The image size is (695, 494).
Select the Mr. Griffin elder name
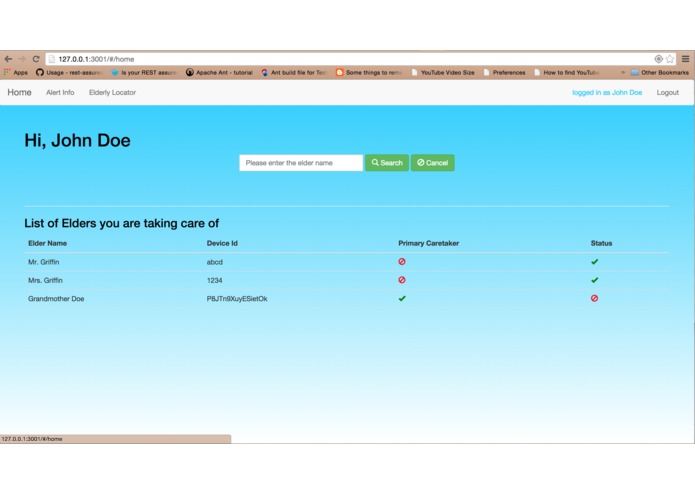(x=43, y=262)
